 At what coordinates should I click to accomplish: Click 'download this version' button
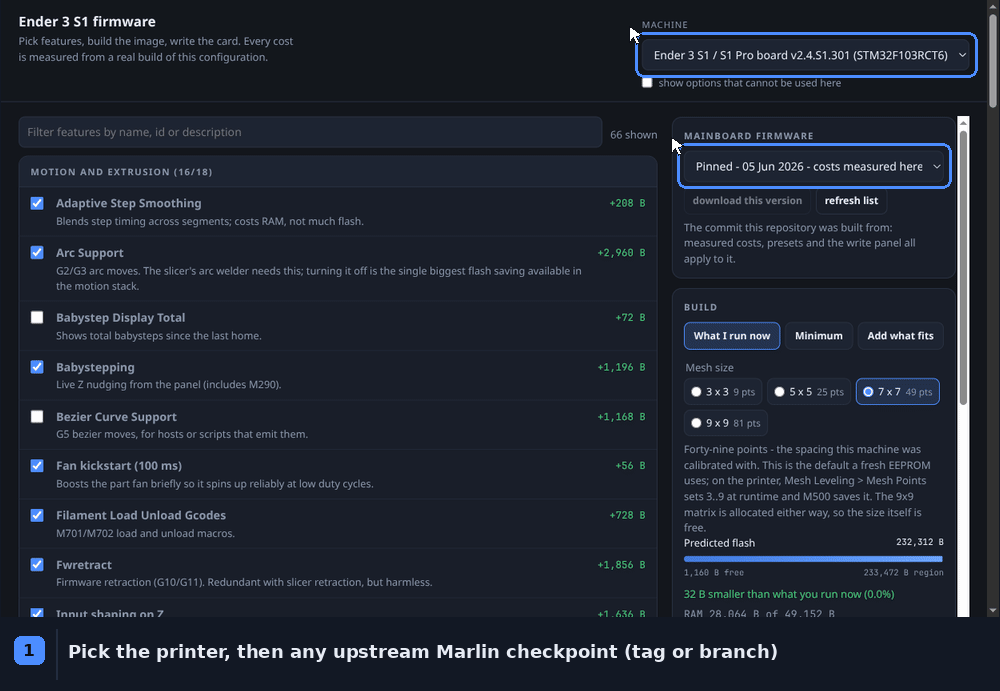(x=747, y=200)
